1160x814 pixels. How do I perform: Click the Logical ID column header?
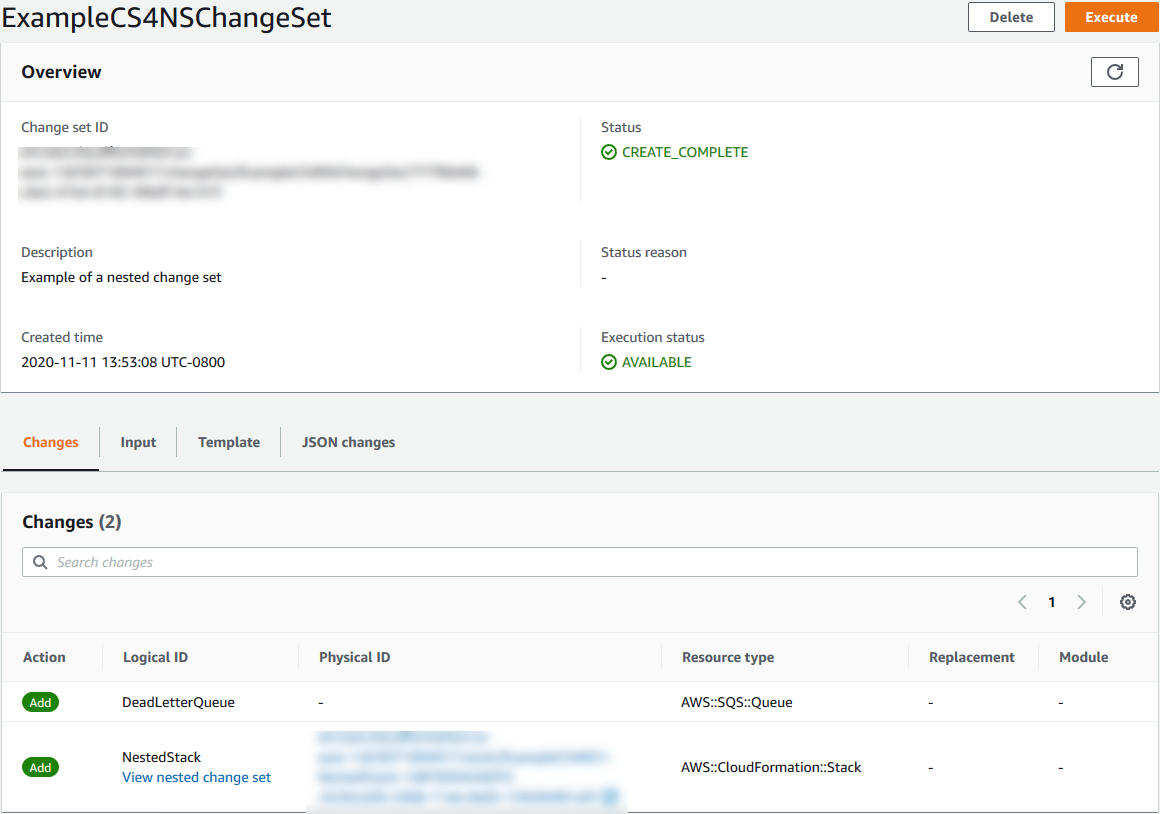155,657
